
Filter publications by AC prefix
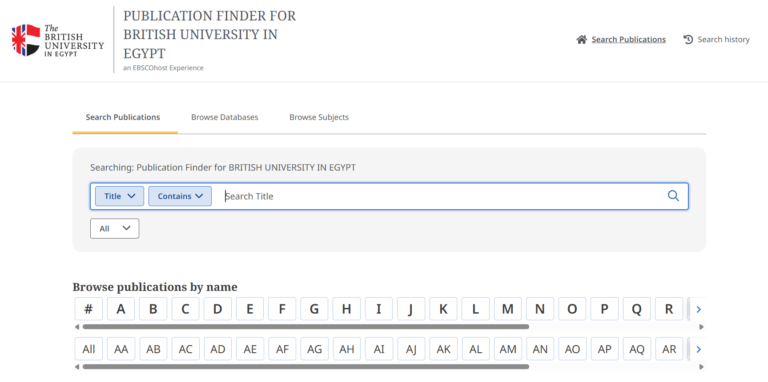coord(185,349)
